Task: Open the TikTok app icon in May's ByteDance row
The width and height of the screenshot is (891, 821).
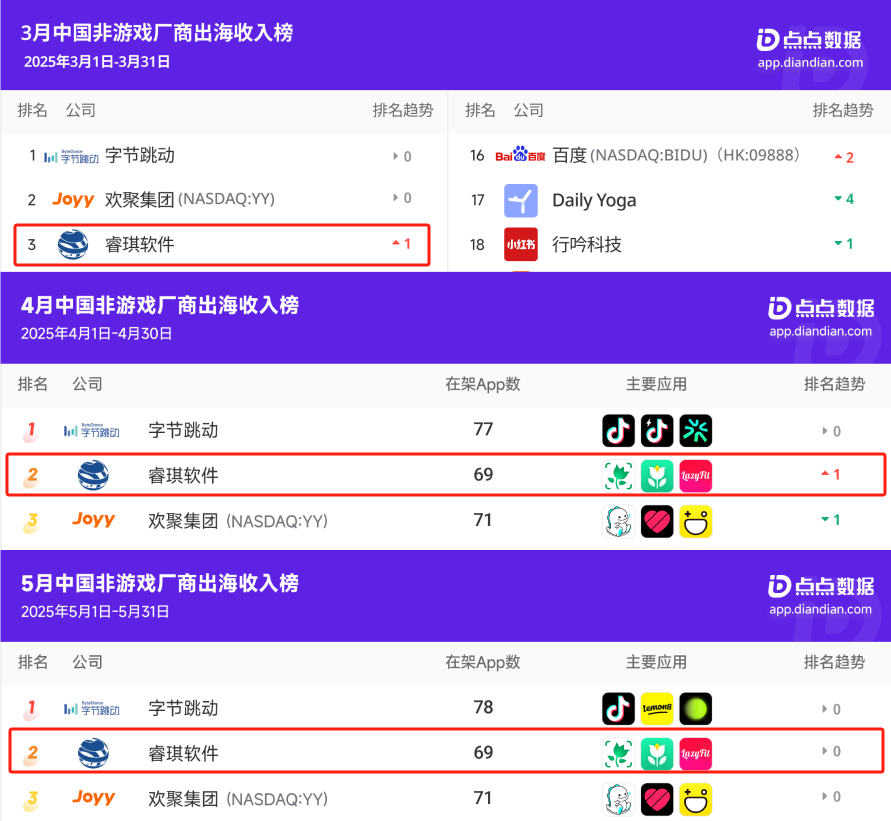Action: 618,708
